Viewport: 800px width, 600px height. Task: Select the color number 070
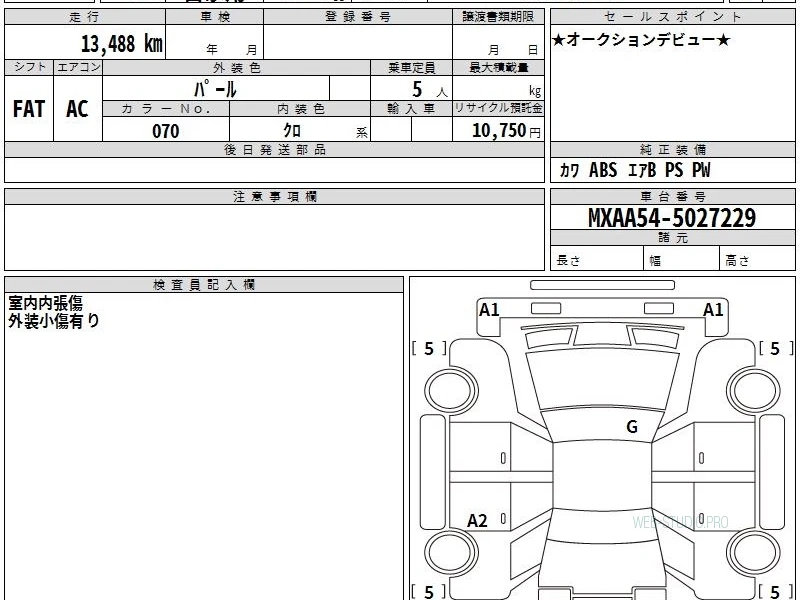[x=166, y=131]
